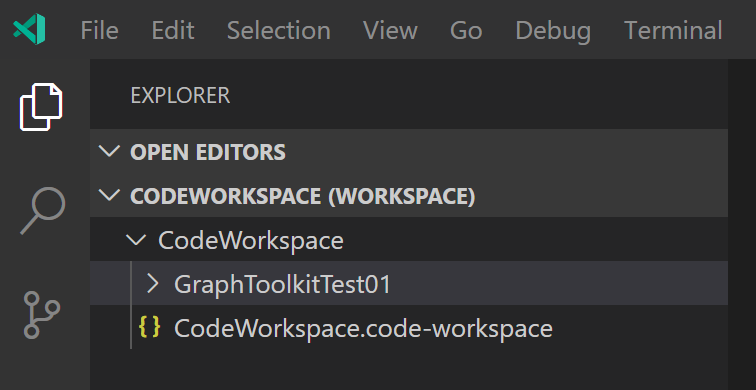
Task: Open the File menu
Action: pos(99,30)
